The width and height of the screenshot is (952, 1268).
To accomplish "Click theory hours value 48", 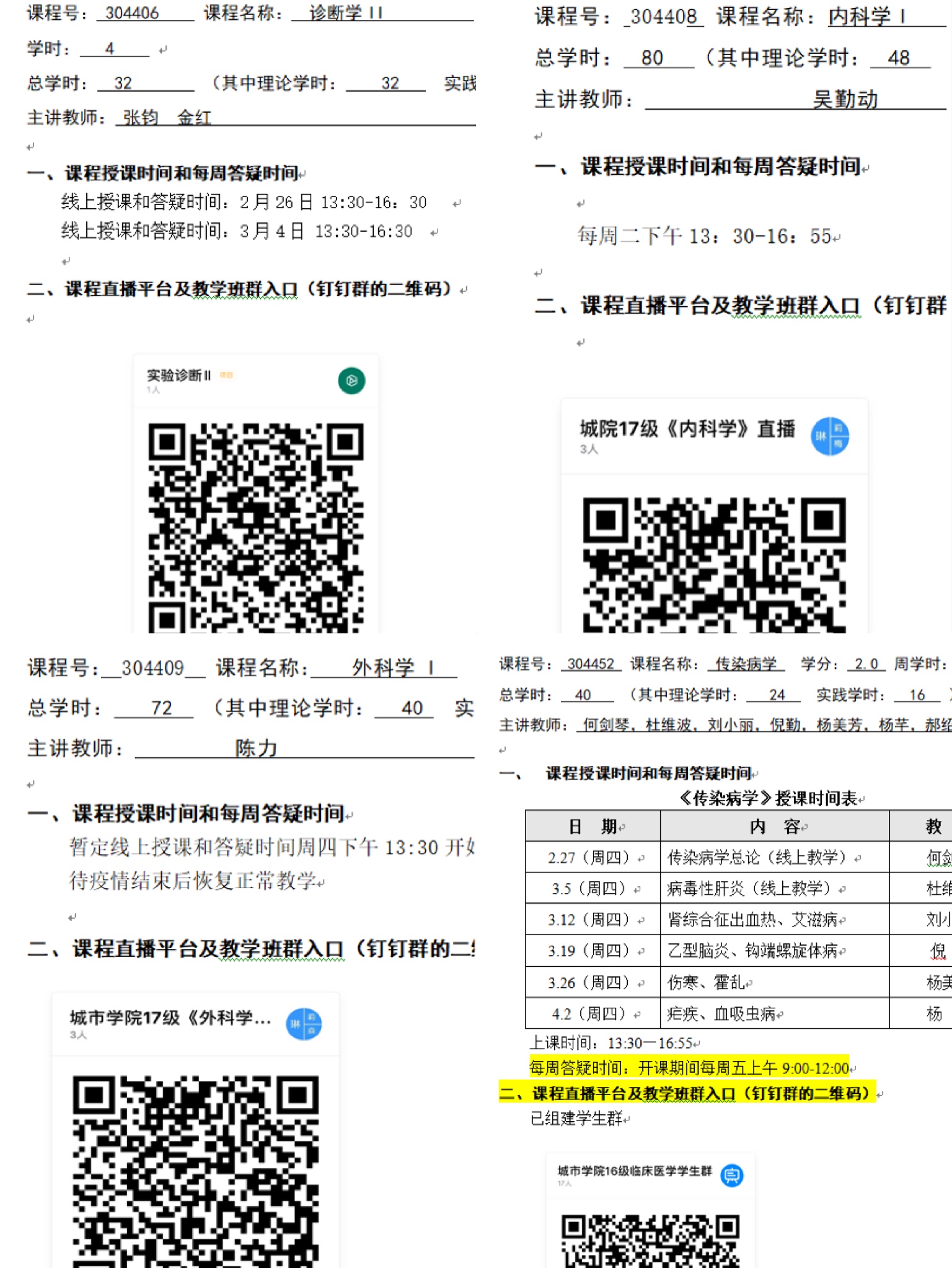I will coord(899,58).
